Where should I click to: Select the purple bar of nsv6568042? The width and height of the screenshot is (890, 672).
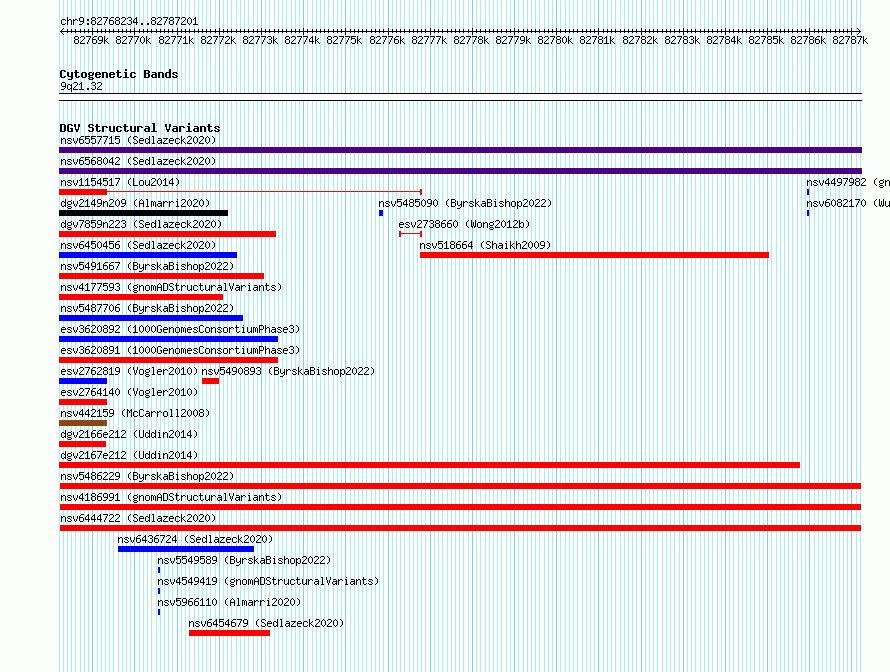(x=460, y=171)
